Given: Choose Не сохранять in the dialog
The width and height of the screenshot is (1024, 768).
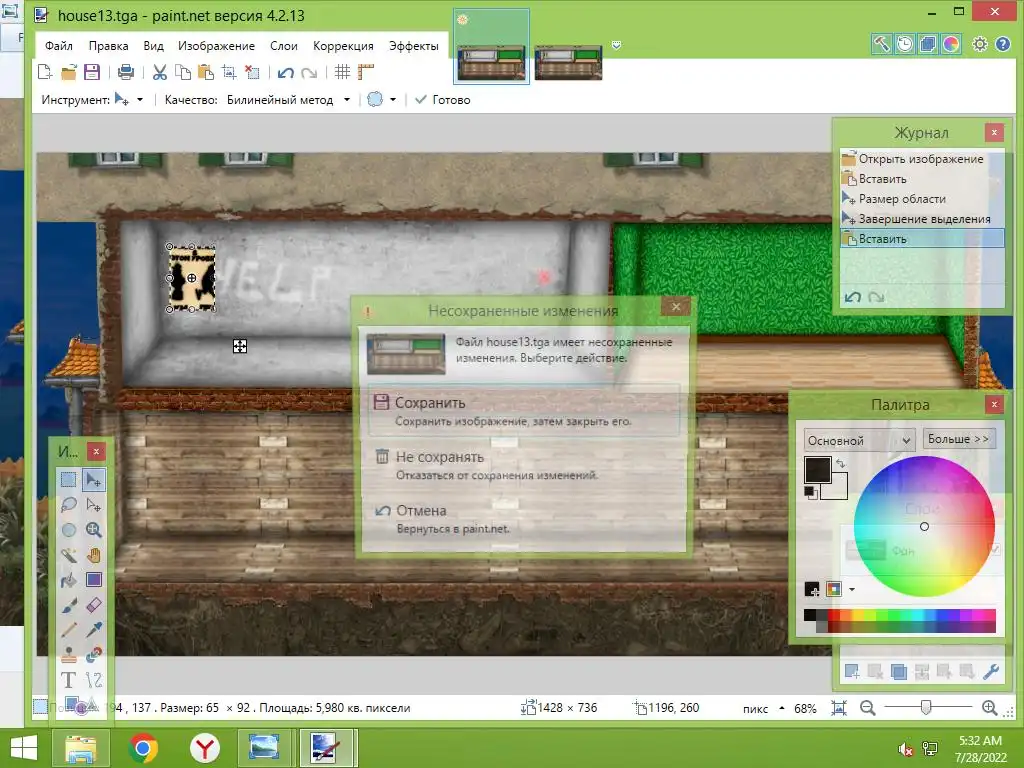Looking at the screenshot, I should [x=524, y=465].
